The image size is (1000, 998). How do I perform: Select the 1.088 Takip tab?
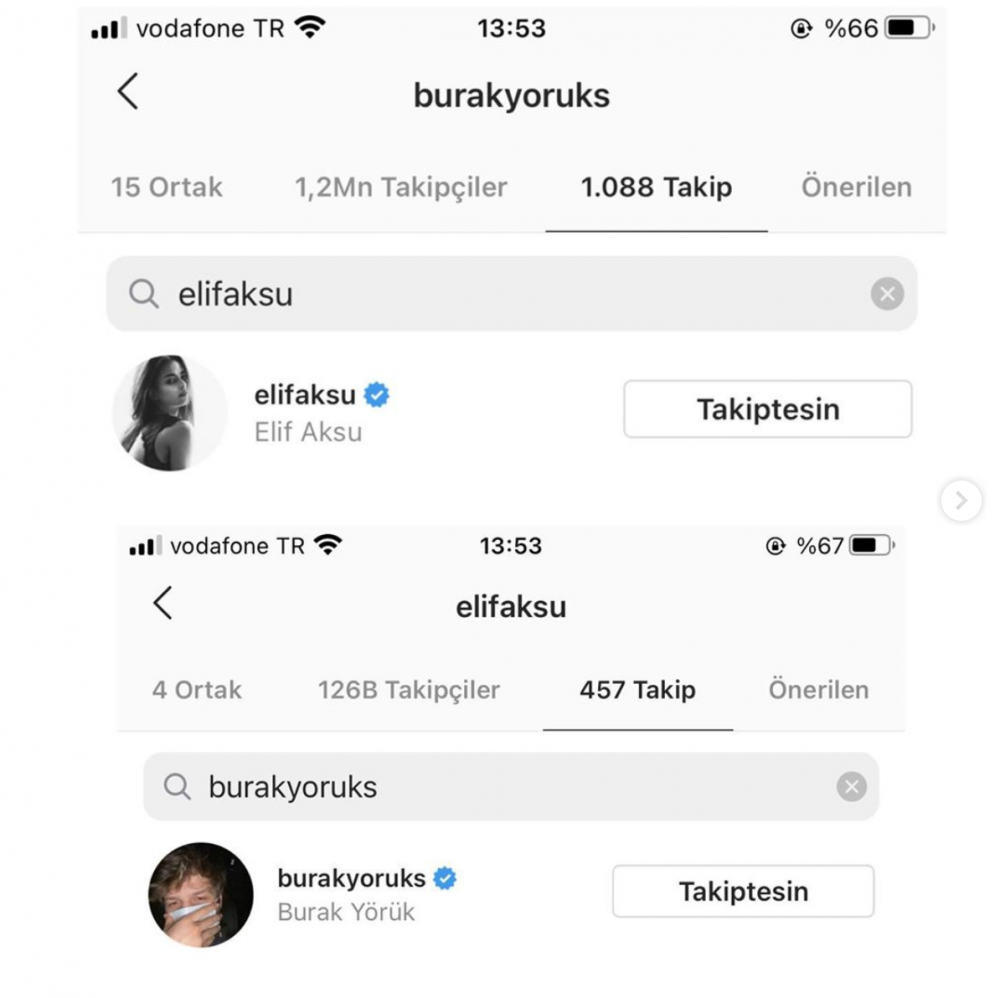[656, 187]
